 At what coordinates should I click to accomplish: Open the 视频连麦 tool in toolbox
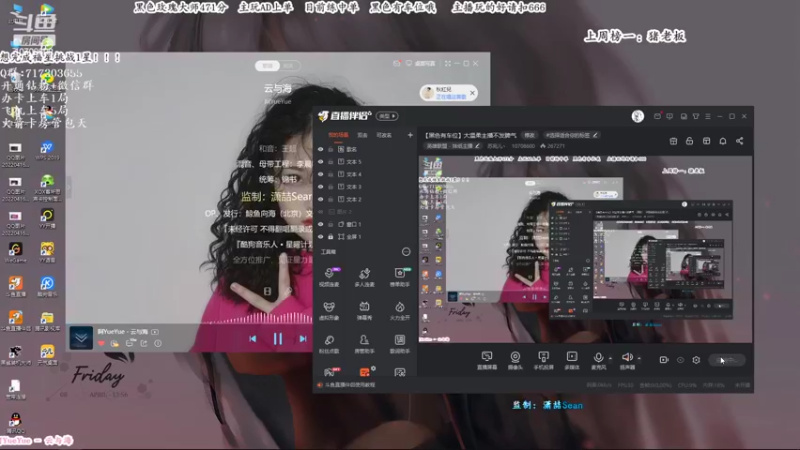coord(329,277)
